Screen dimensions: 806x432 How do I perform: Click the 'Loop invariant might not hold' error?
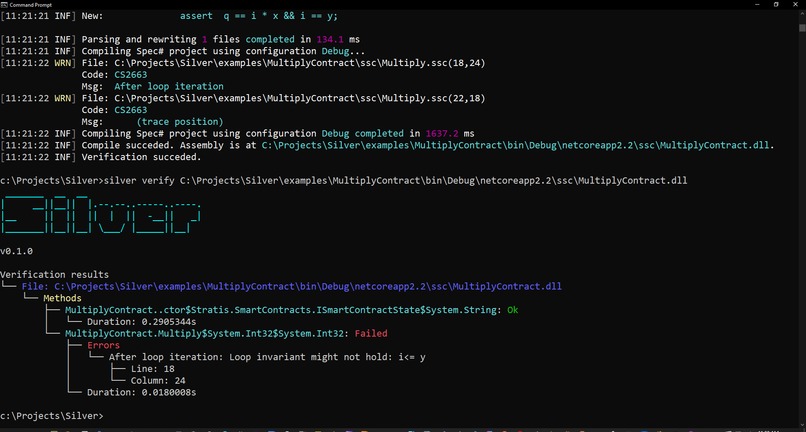point(267,357)
